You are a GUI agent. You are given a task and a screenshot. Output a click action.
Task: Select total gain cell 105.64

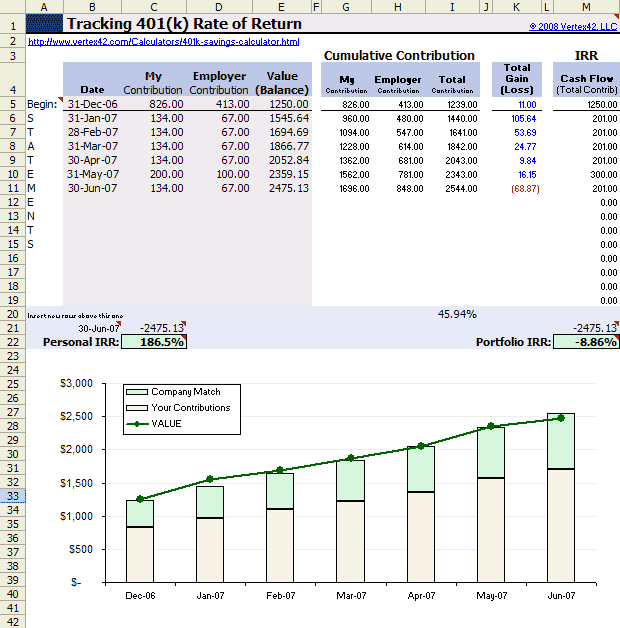(517, 119)
